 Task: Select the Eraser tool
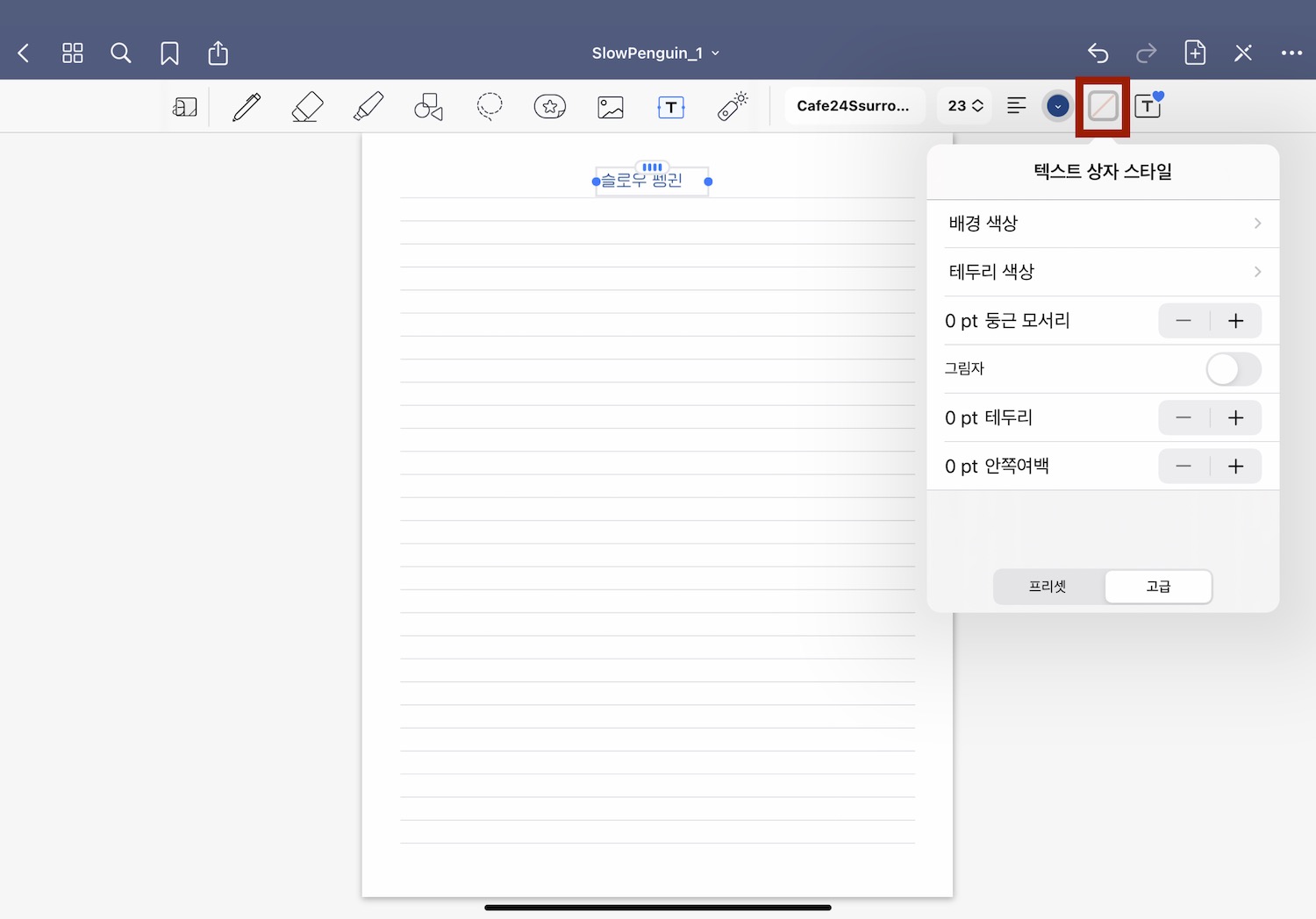pyautogui.click(x=306, y=106)
